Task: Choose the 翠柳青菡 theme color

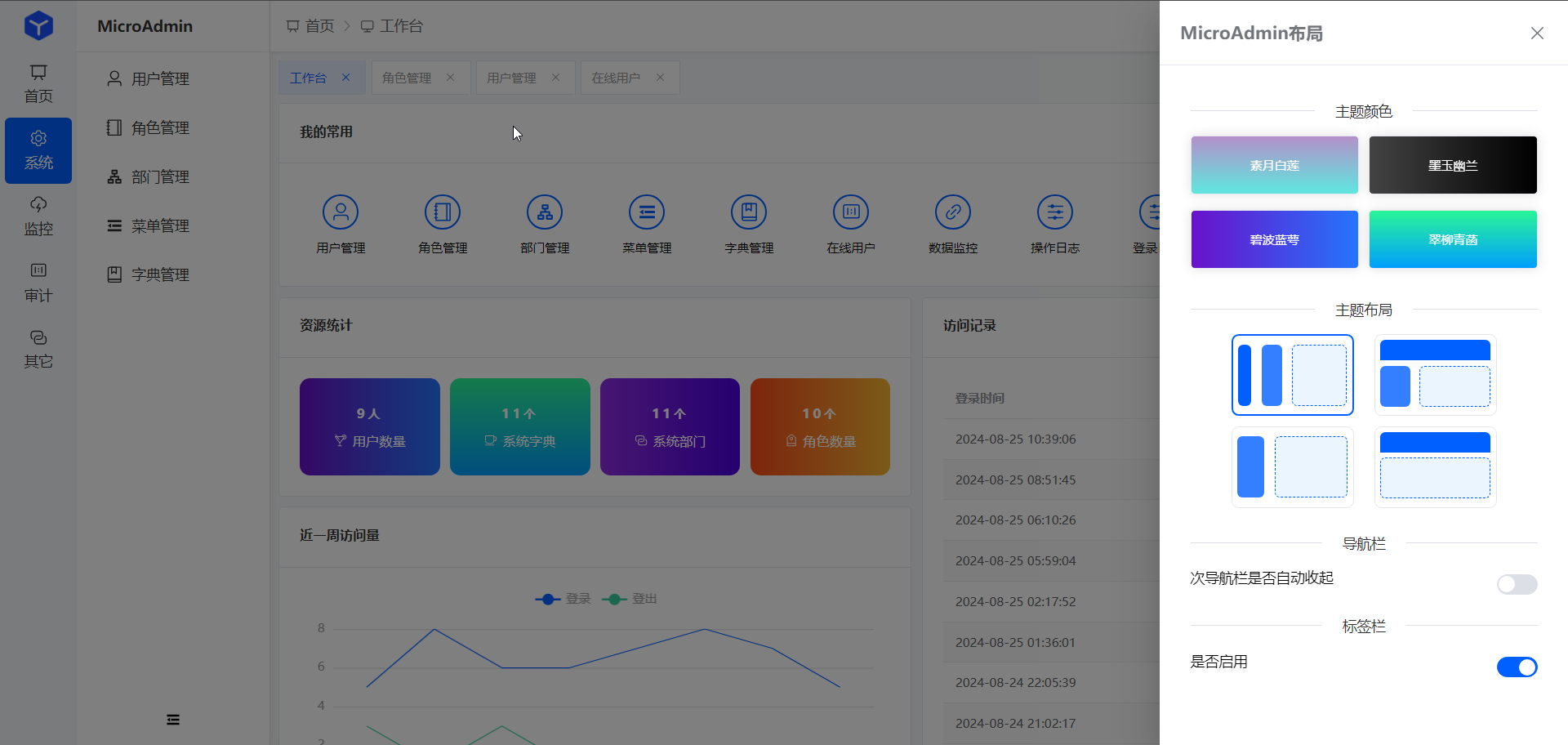Action: pyautogui.click(x=1453, y=239)
